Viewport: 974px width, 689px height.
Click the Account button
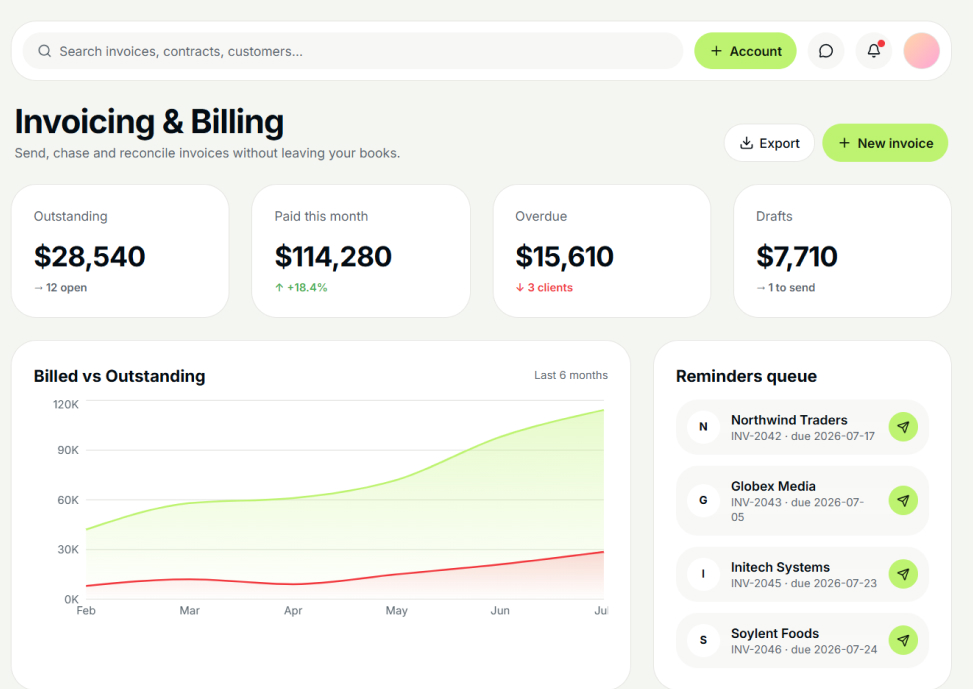[x=745, y=51]
